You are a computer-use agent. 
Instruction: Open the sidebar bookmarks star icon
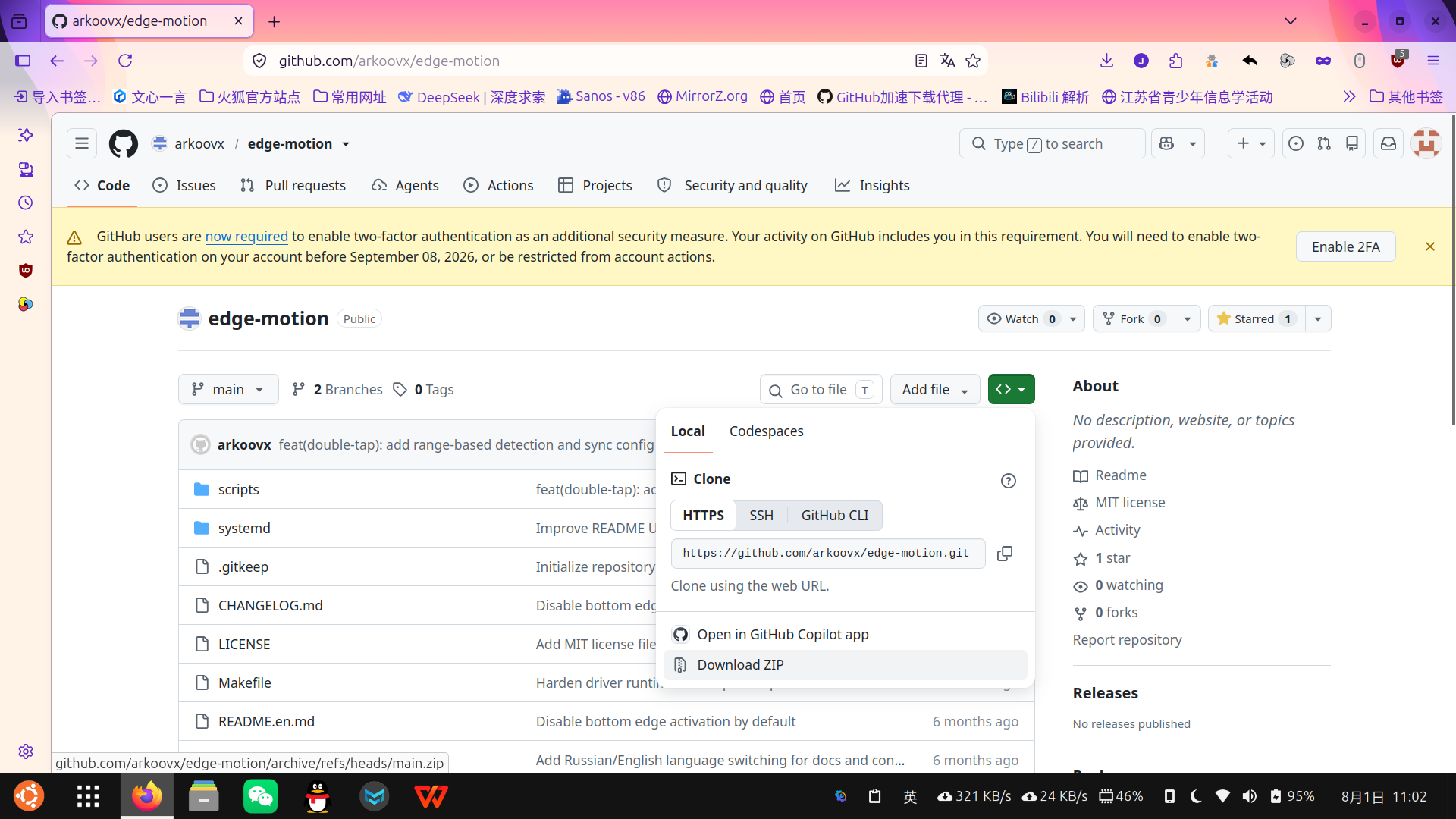26,237
